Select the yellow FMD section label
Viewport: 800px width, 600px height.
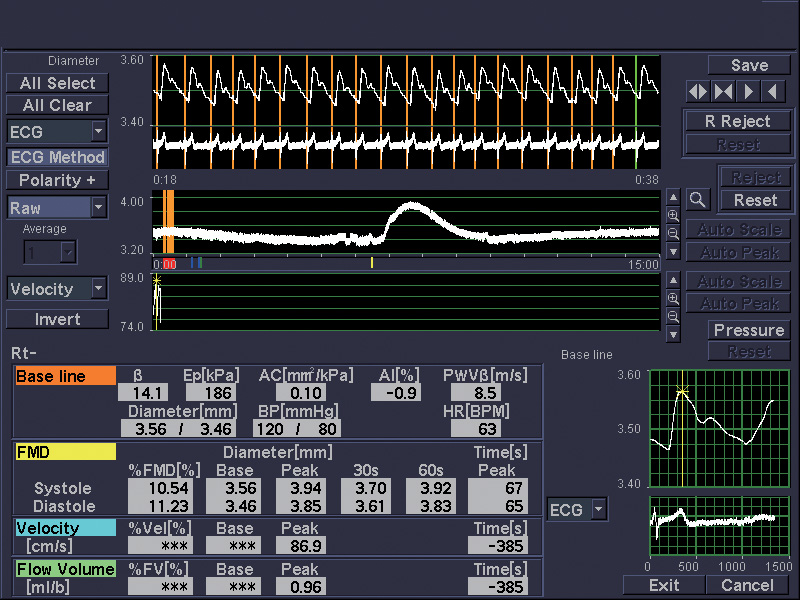click(65, 452)
